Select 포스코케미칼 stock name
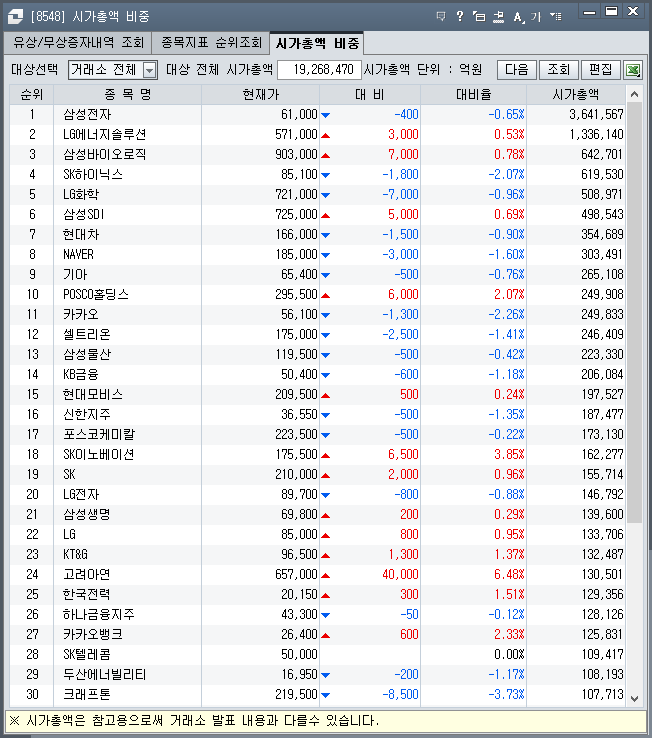This screenshot has height=738, width=652. click(x=99, y=434)
